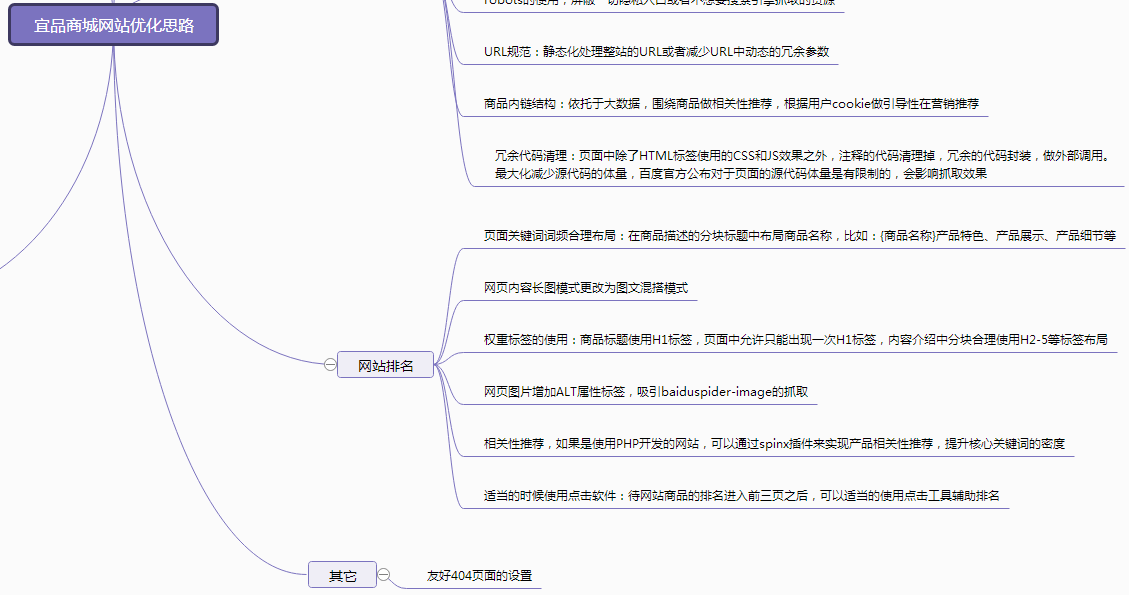Viewport: 1129px width, 595px height.
Task: Select the 适当的时候使用点击软件 subtopic
Action: pyautogui.click(x=741, y=496)
